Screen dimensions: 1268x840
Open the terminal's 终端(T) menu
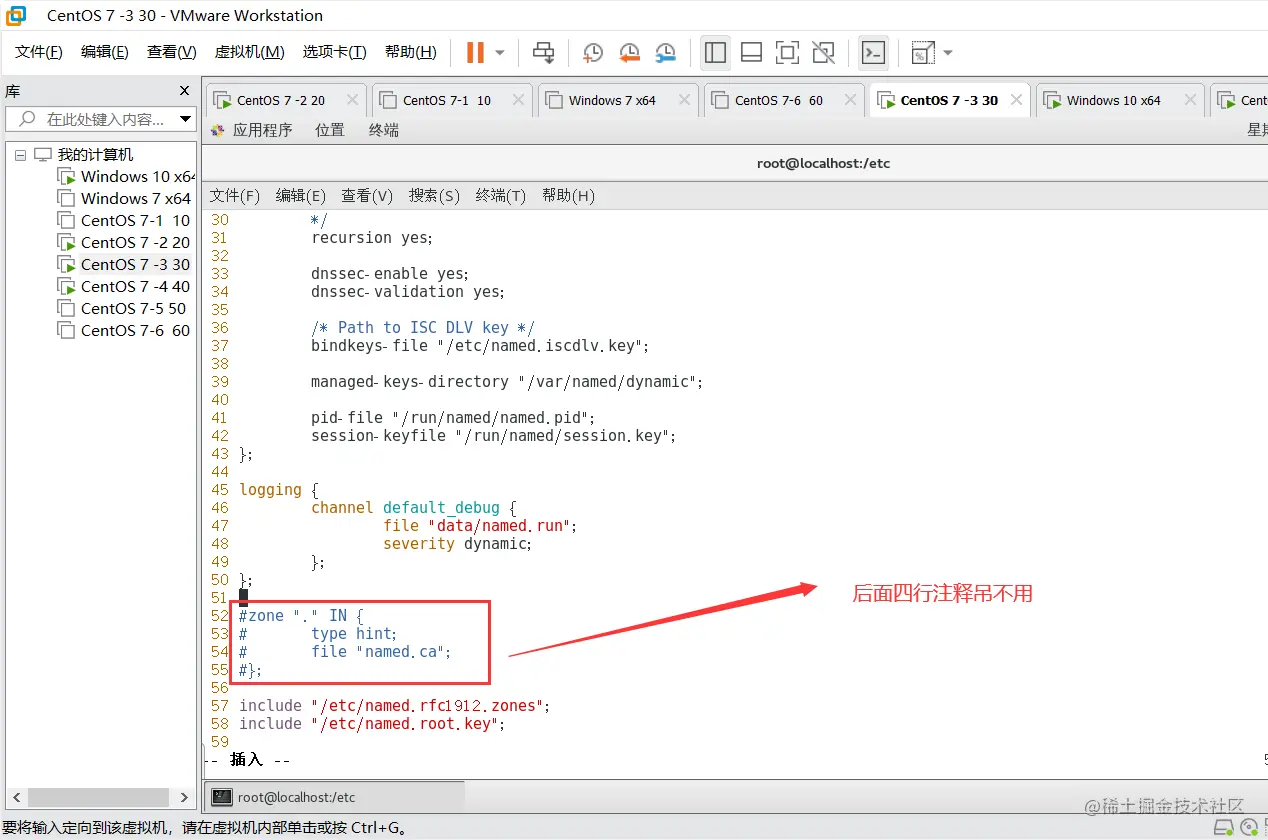point(501,196)
